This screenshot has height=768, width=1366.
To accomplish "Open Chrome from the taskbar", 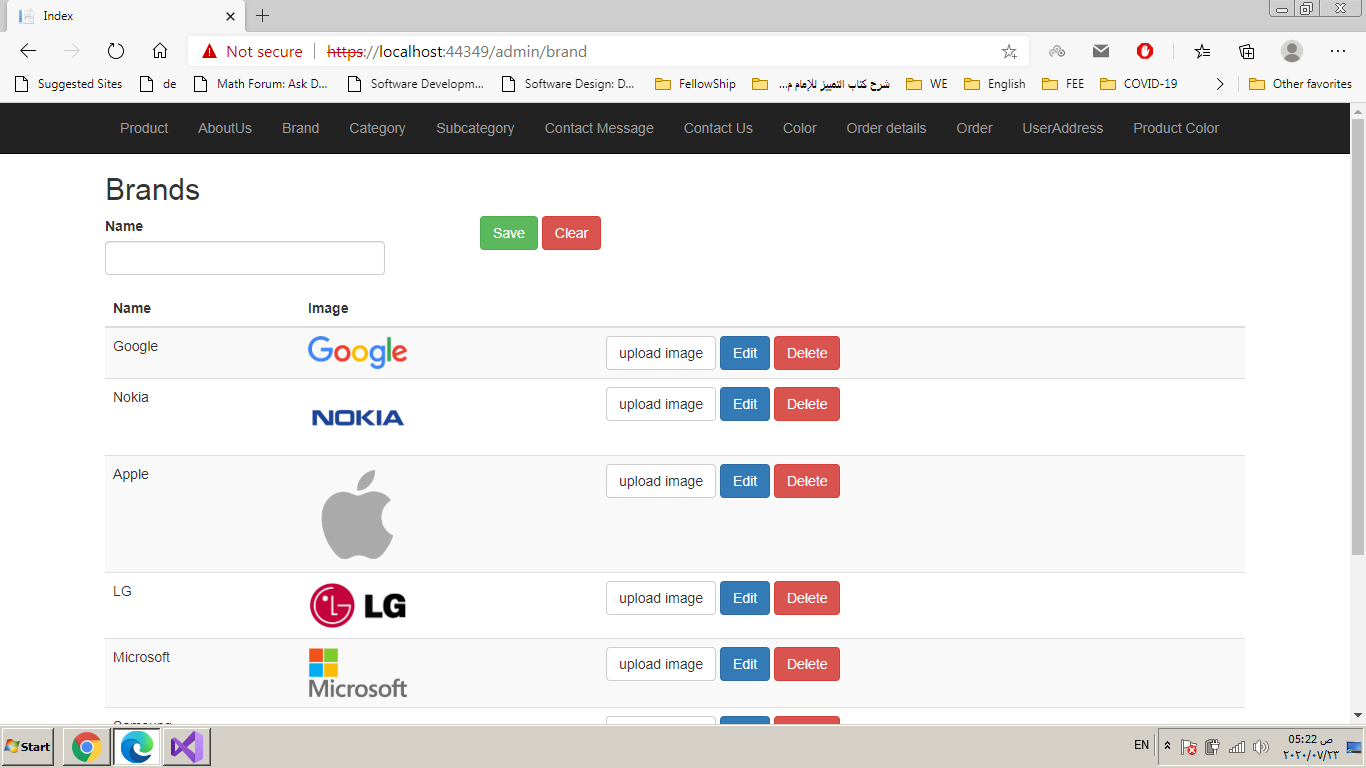I will pyautogui.click(x=87, y=747).
